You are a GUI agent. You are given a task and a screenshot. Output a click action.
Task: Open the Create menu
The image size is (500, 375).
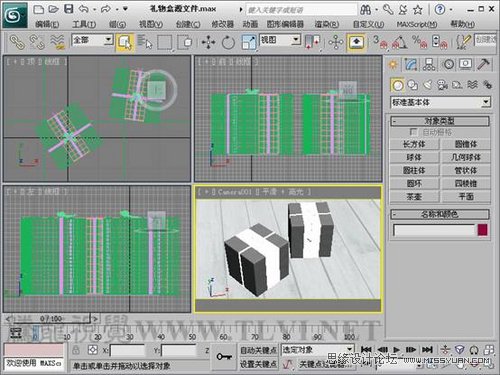point(188,24)
